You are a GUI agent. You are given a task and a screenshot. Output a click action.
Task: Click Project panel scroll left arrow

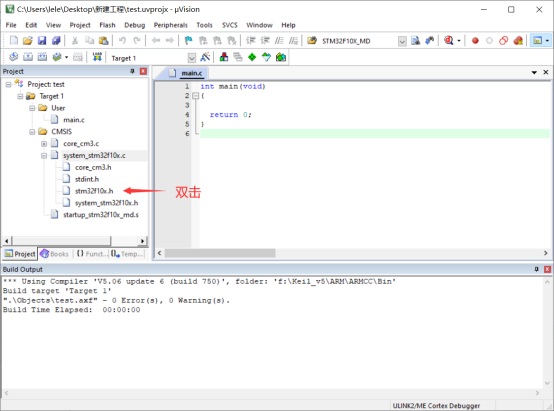click(x=7, y=241)
